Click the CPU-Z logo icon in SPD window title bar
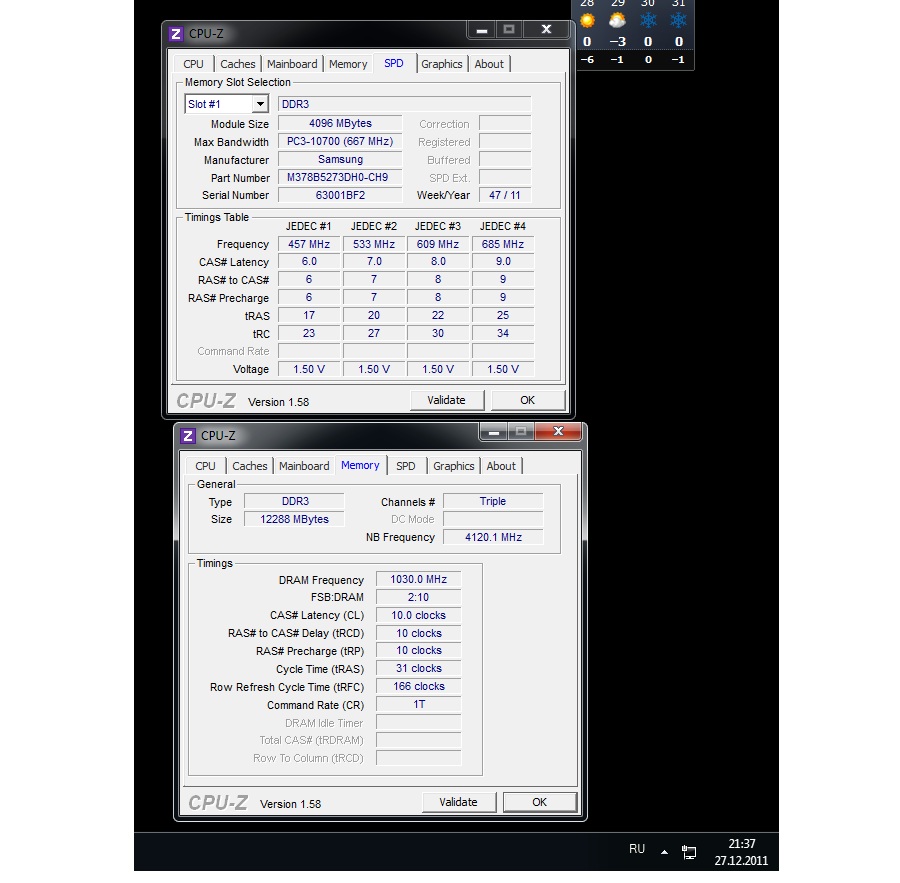 tap(176, 34)
